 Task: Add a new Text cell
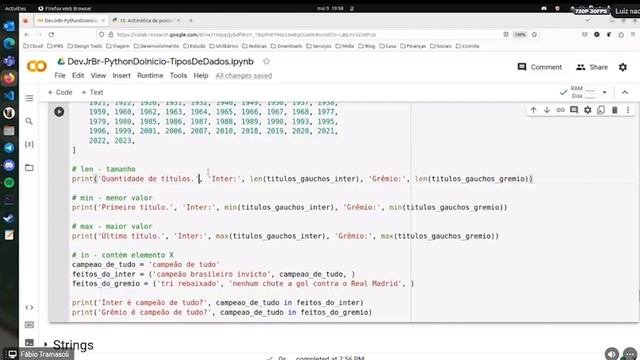point(92,92)
